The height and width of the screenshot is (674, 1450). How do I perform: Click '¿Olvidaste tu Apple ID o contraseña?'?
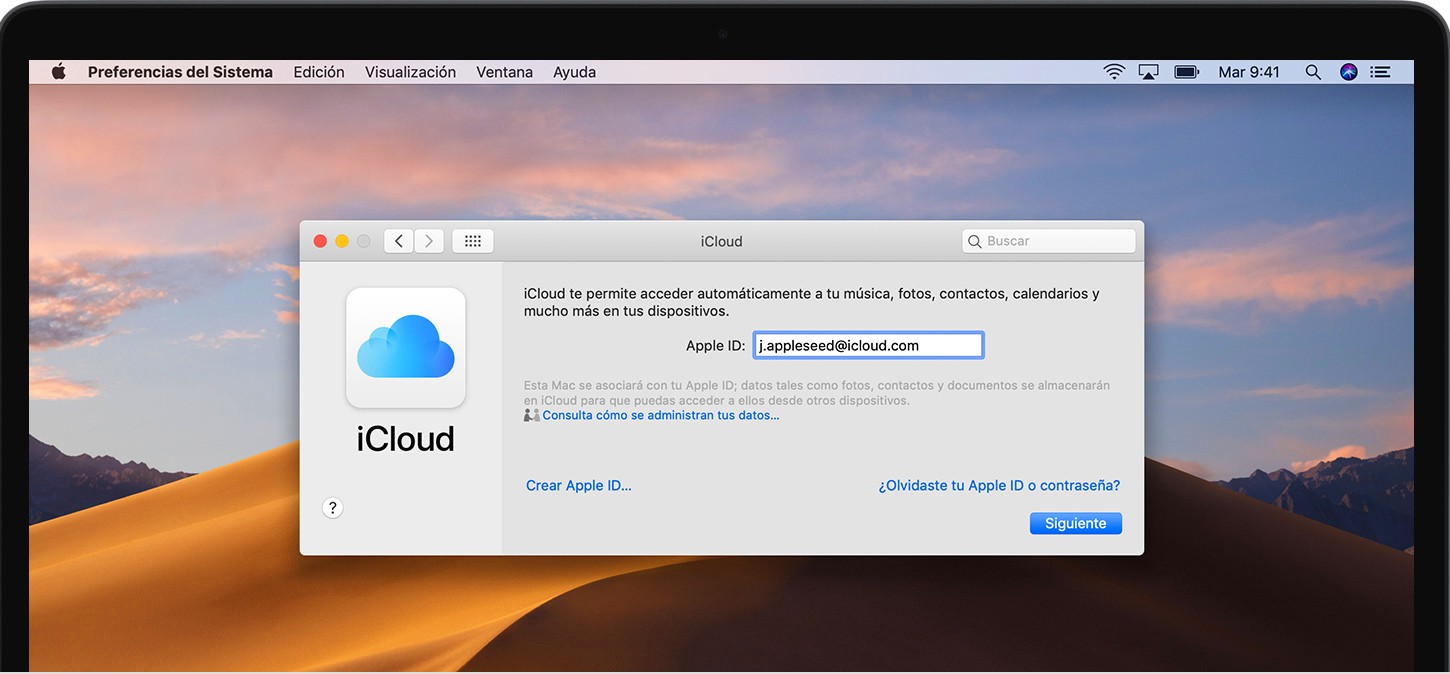click(999, 486)
